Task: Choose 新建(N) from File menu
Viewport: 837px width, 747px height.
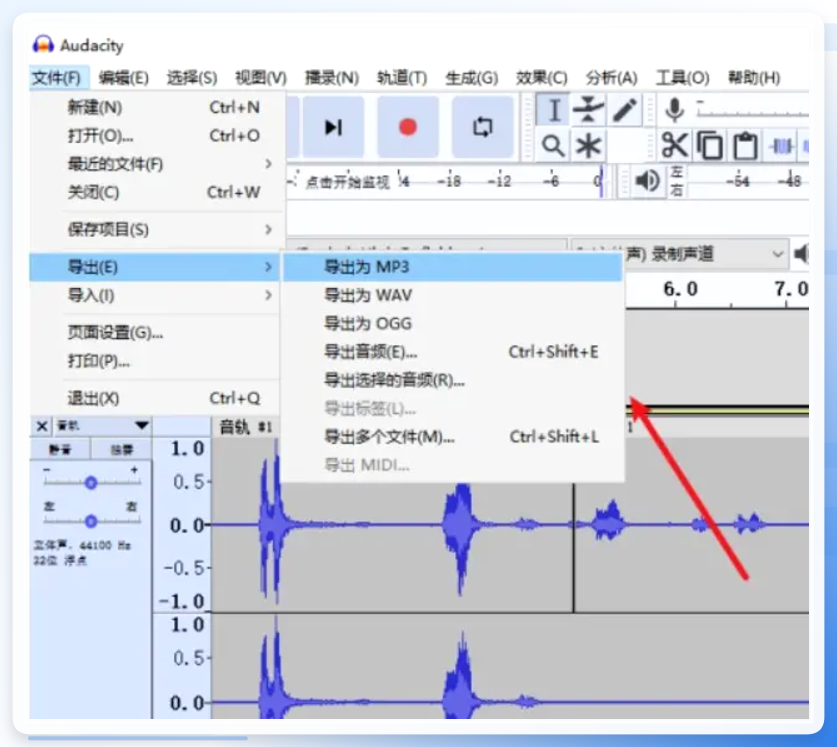Action: (155, 107)
